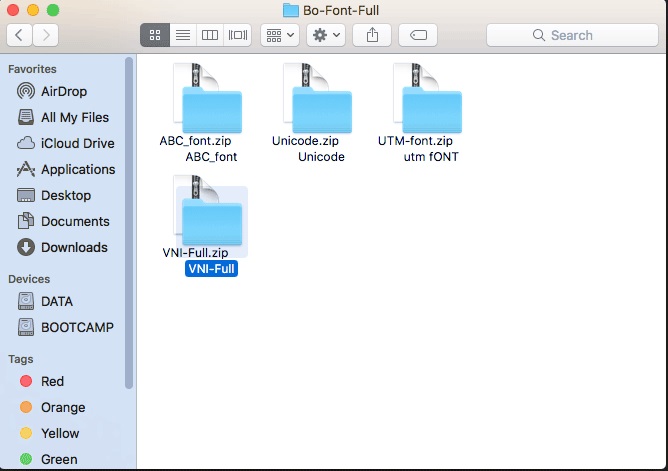Click the Share button icon
This screenshot has height=471, width=668.
point(373,35)
